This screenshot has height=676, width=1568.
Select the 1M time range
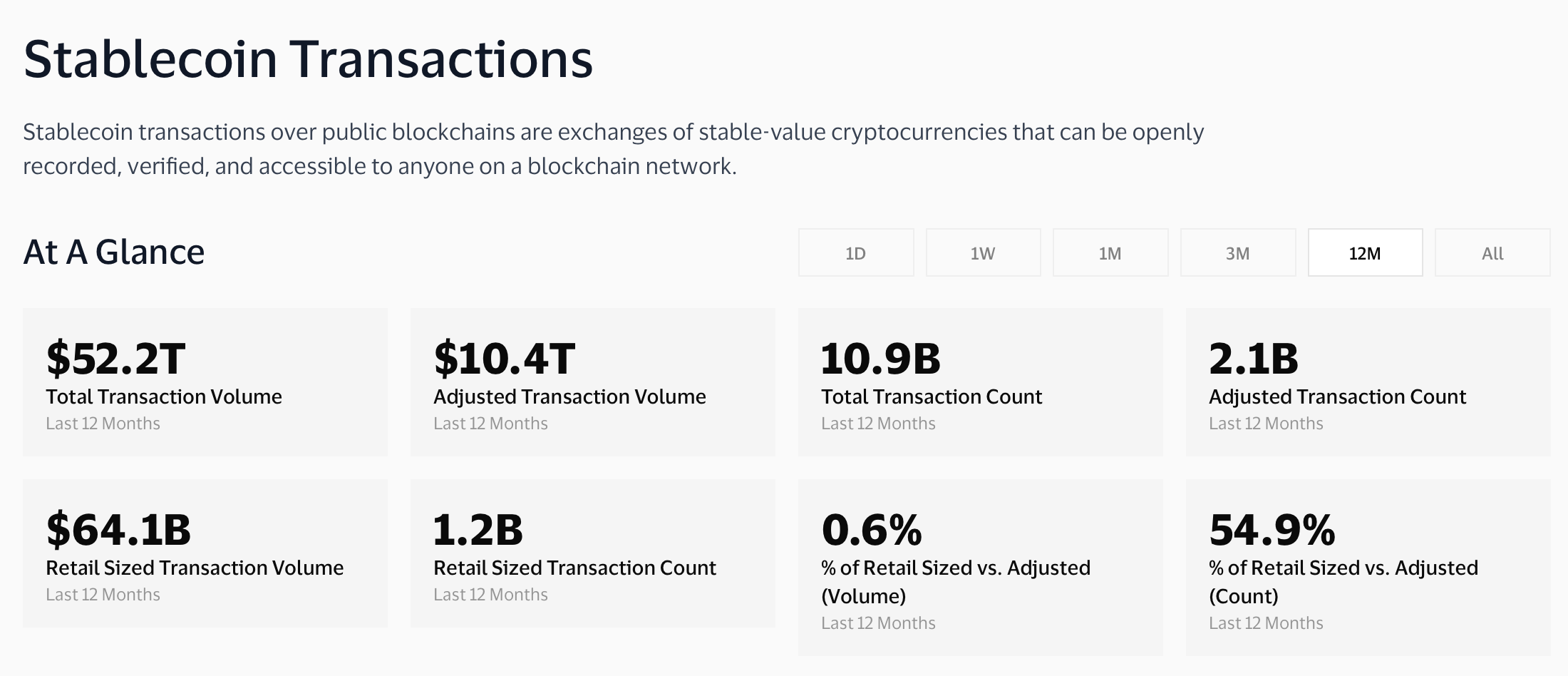[1110, 252]
